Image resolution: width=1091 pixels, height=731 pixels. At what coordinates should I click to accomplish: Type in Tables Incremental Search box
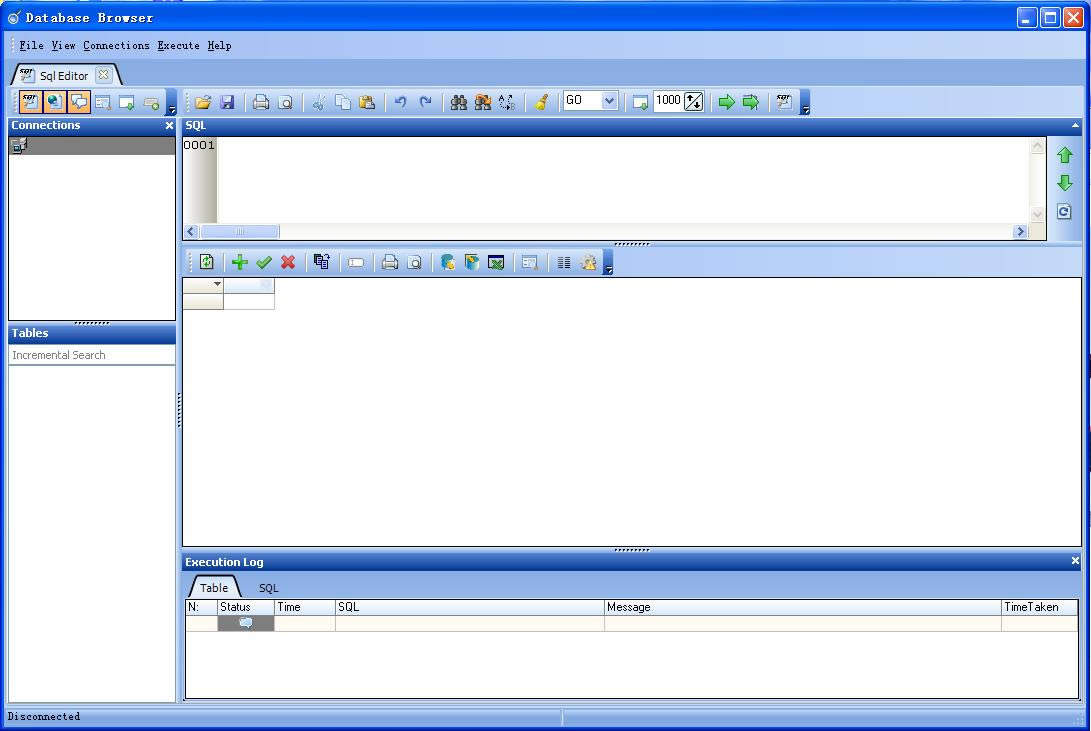pos(92,355)
